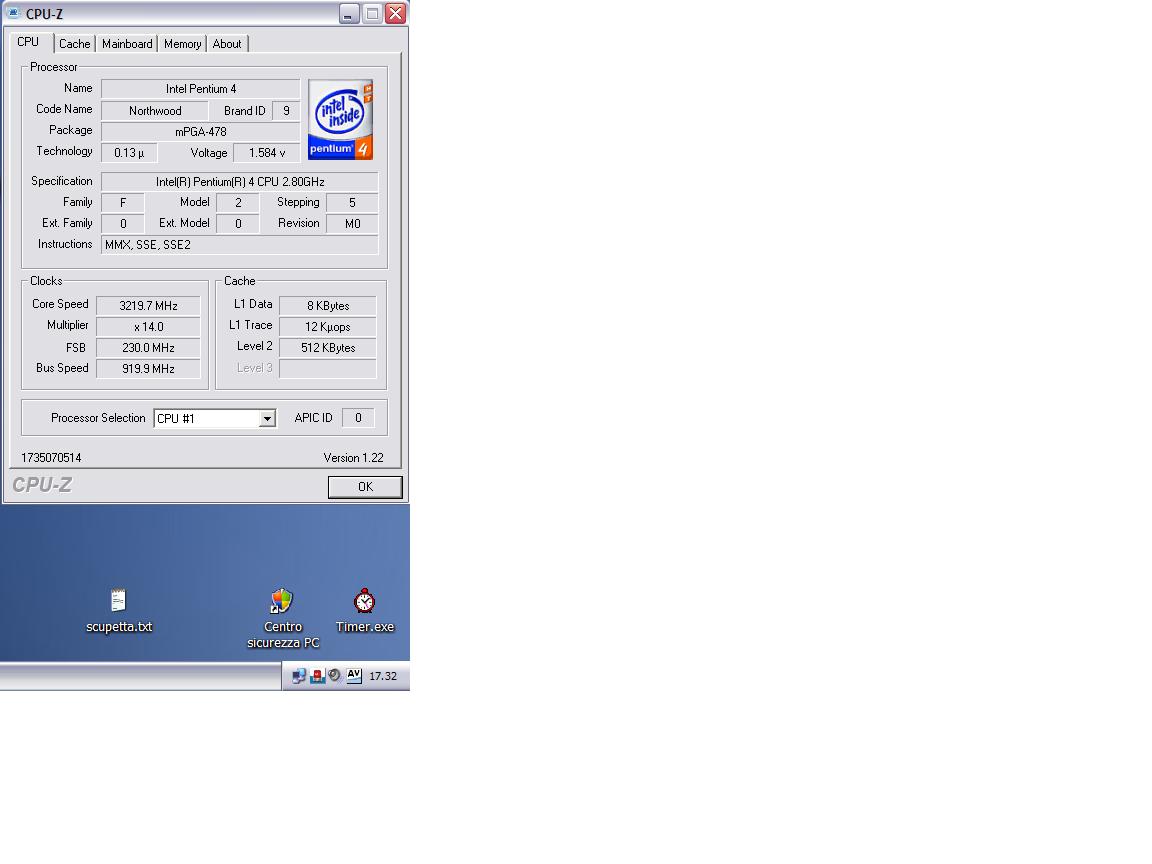This screenshot has width=1152, height=864.
Task: Click the Core Speed value '3219.7 MHz'
Action: [x=148, y=306]
